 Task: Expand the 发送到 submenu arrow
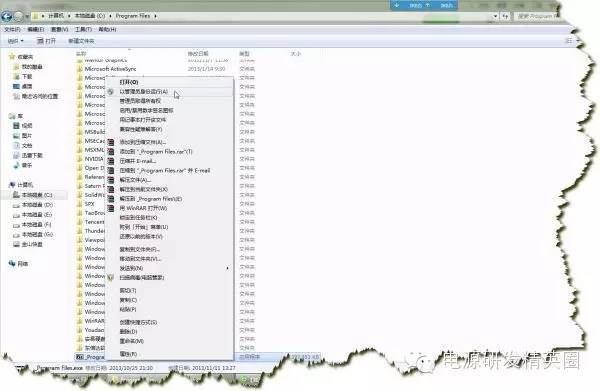(228, 268)
